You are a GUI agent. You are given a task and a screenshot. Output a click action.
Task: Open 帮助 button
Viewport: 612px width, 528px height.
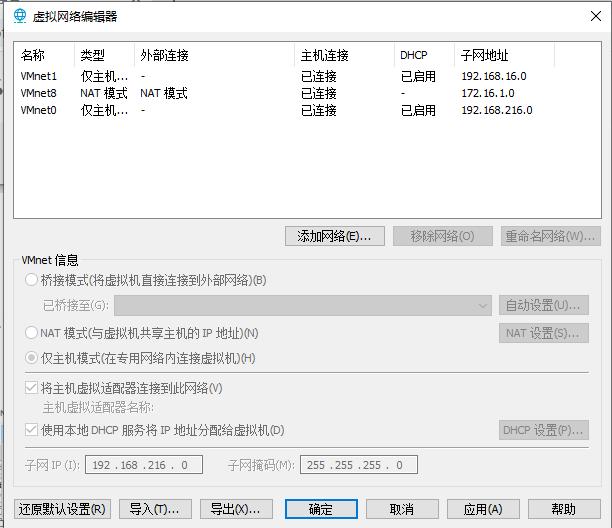(564, 509)
